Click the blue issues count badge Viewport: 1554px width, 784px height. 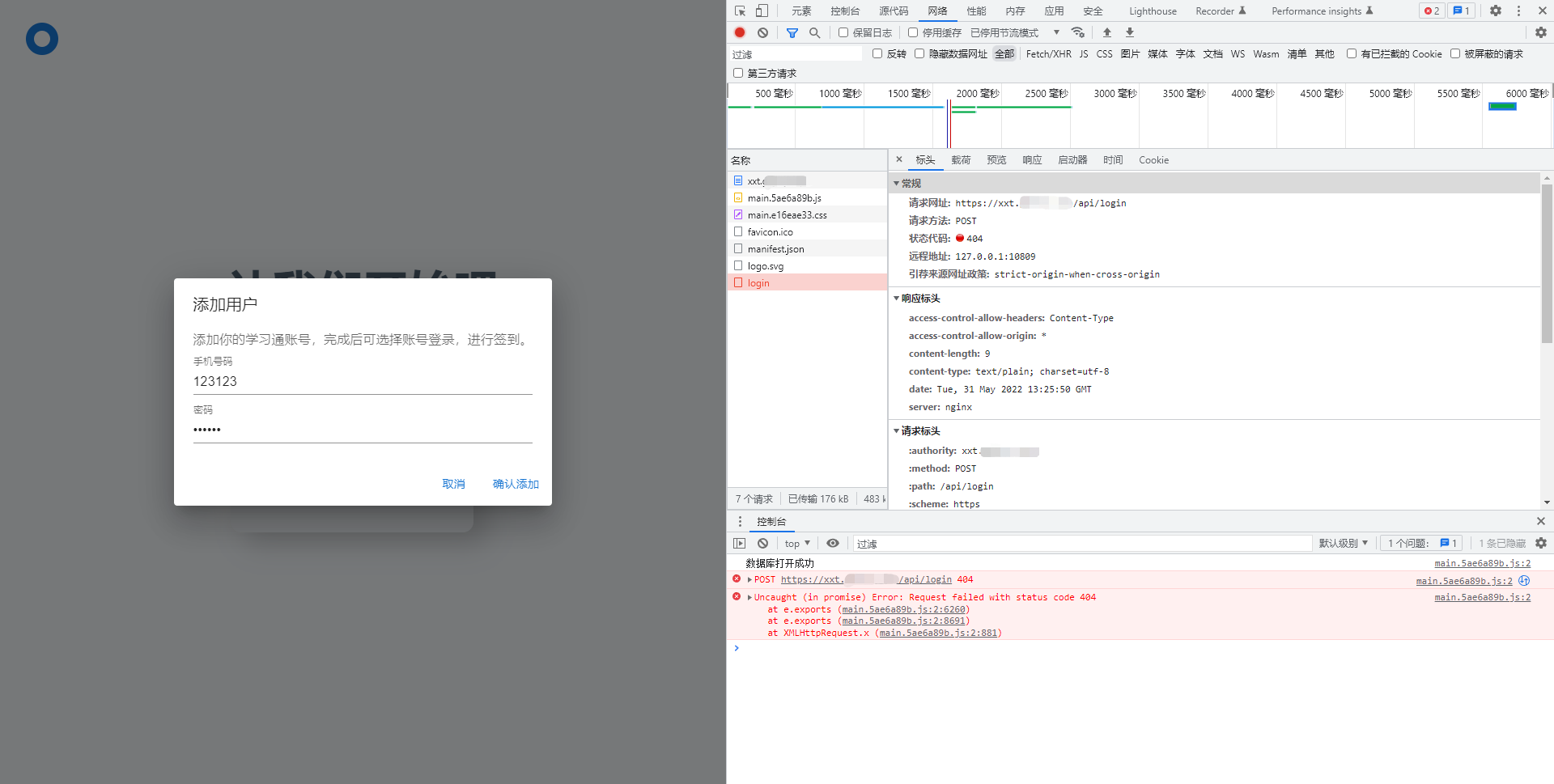tap(1461, 11)
